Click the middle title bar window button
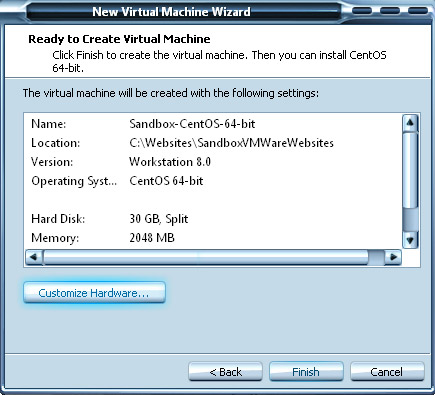 point(390,11)
